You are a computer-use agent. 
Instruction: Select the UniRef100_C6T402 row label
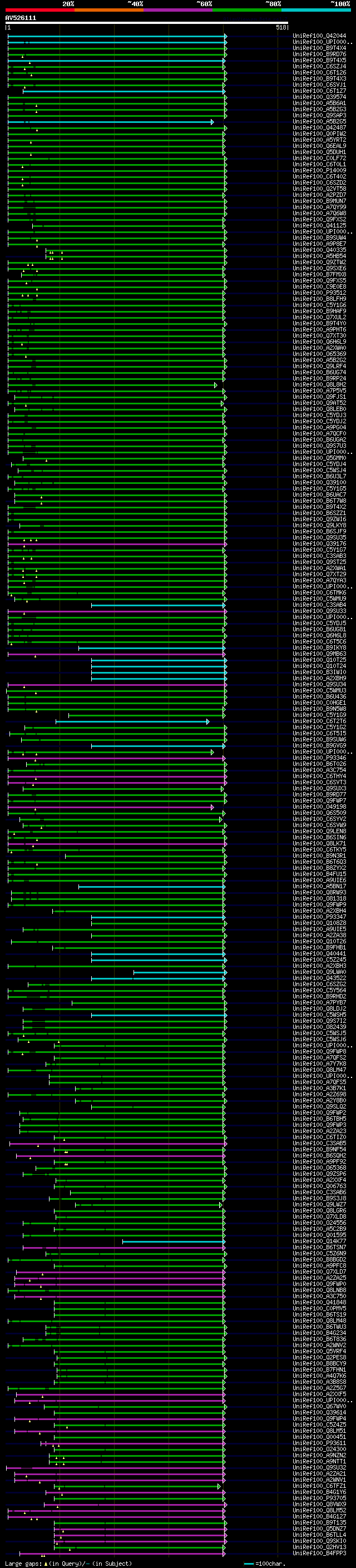[x=319, y=176]
